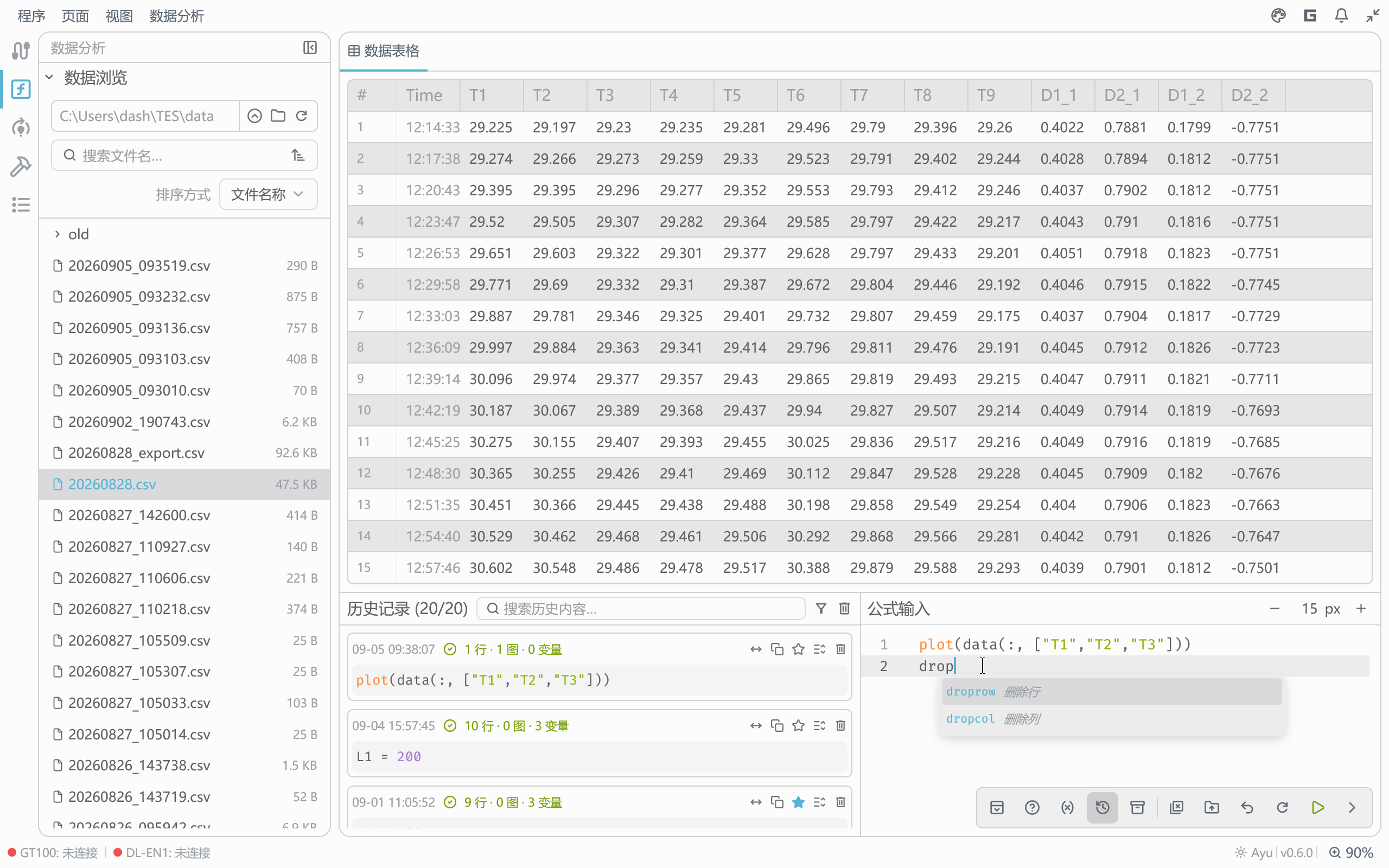Copy the 09-01 11:05:52 history entry
1389x868 pixels.
777,802
